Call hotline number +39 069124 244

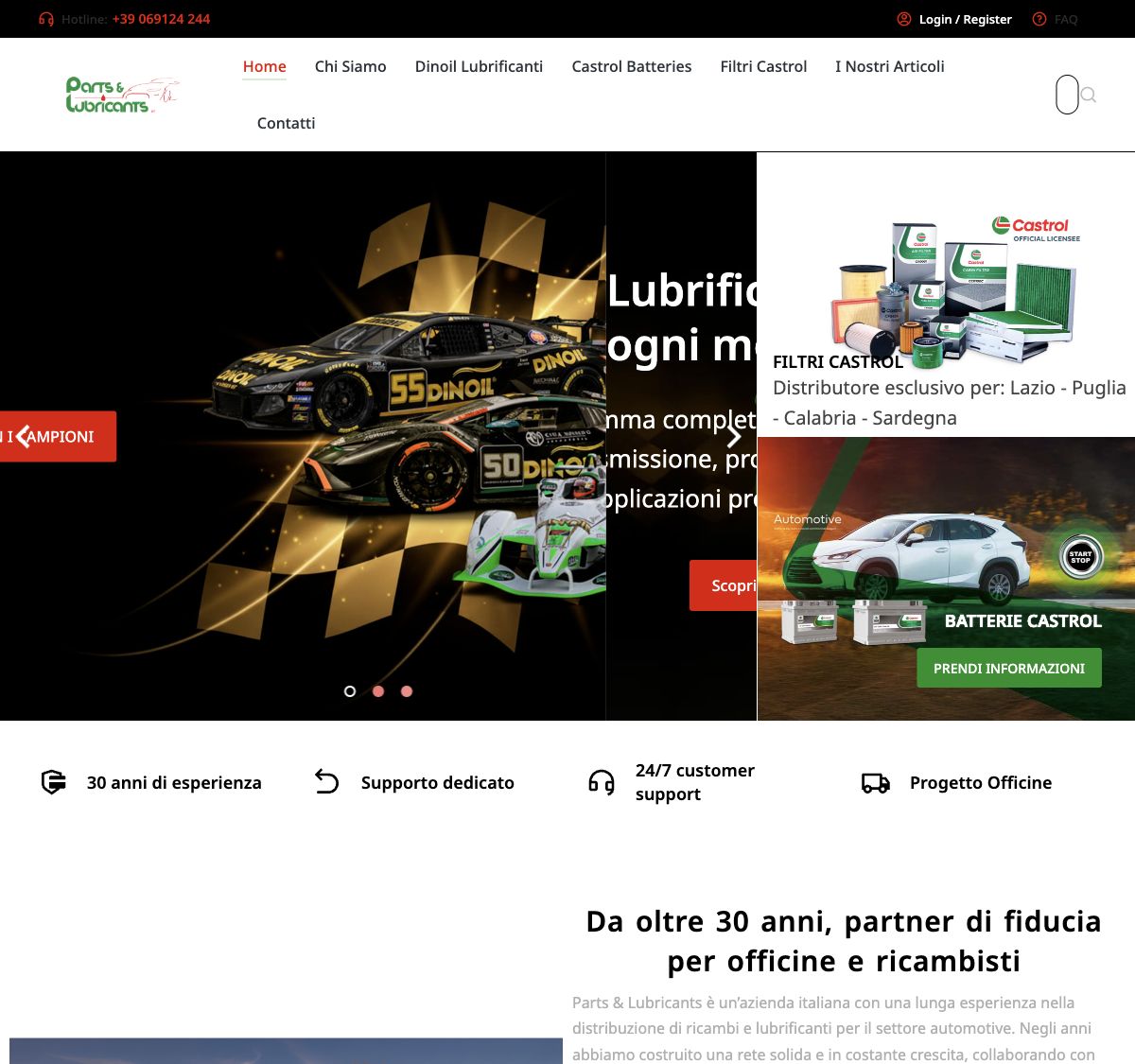(161, 19)
